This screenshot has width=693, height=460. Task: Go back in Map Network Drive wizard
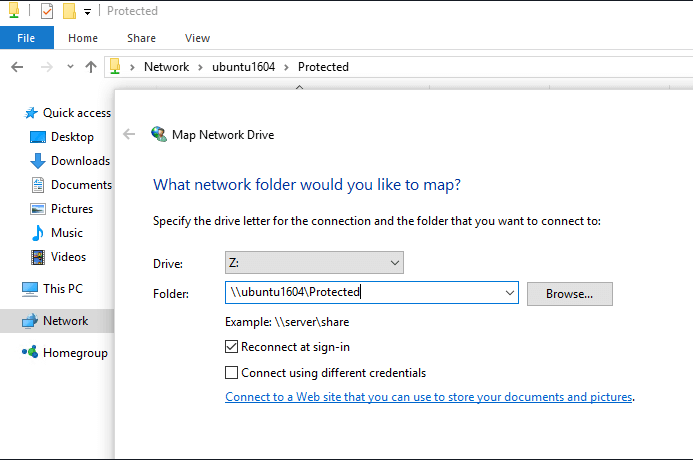coord(129,134)
